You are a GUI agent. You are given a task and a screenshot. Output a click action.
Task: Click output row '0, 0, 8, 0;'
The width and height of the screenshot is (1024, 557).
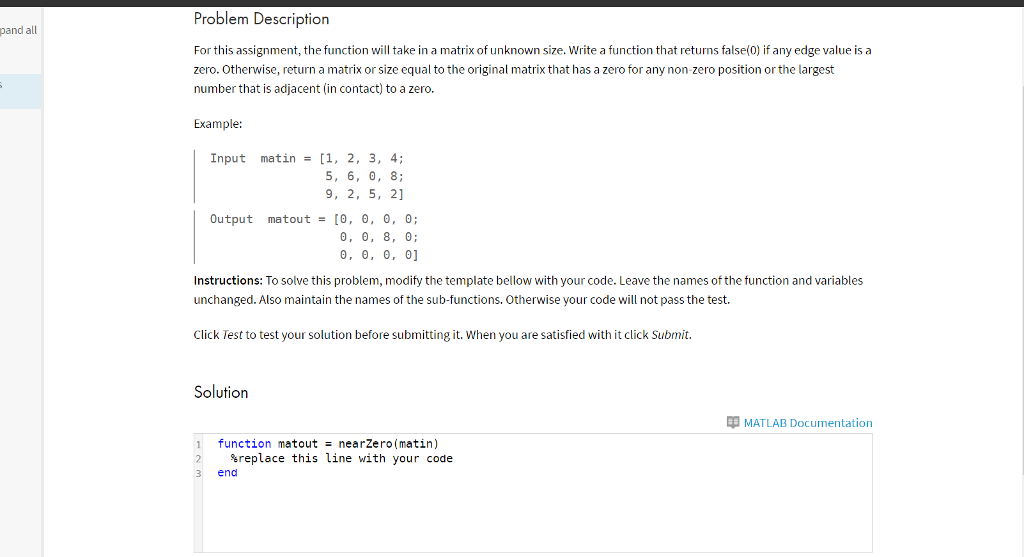tap(379, 237)
